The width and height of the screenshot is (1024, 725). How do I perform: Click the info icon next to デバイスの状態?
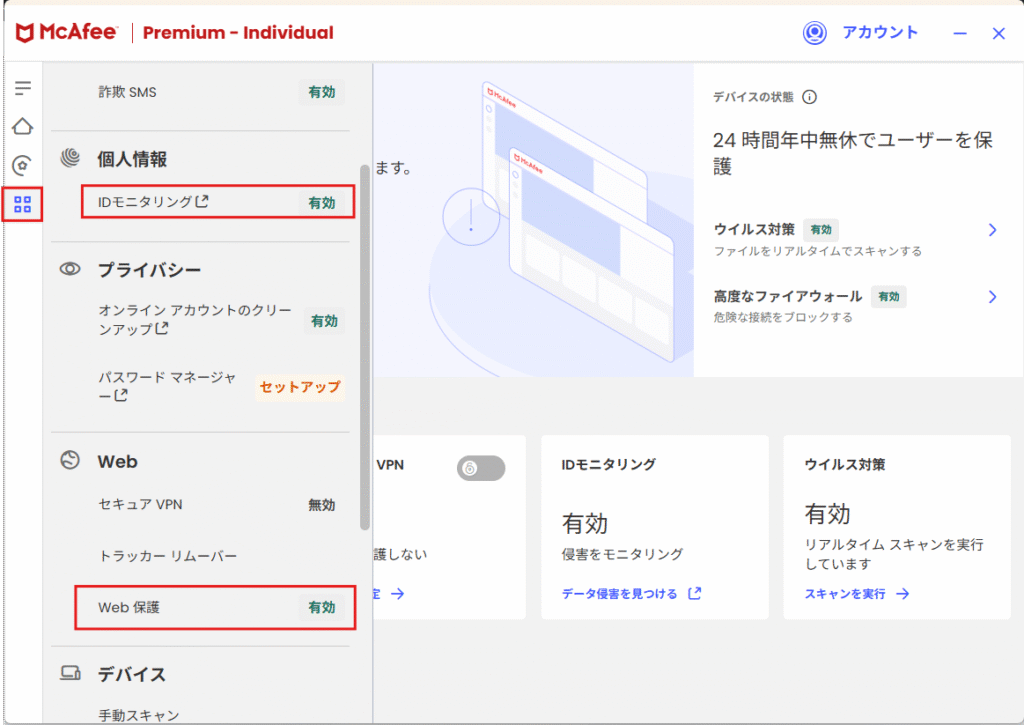[809, 97]
